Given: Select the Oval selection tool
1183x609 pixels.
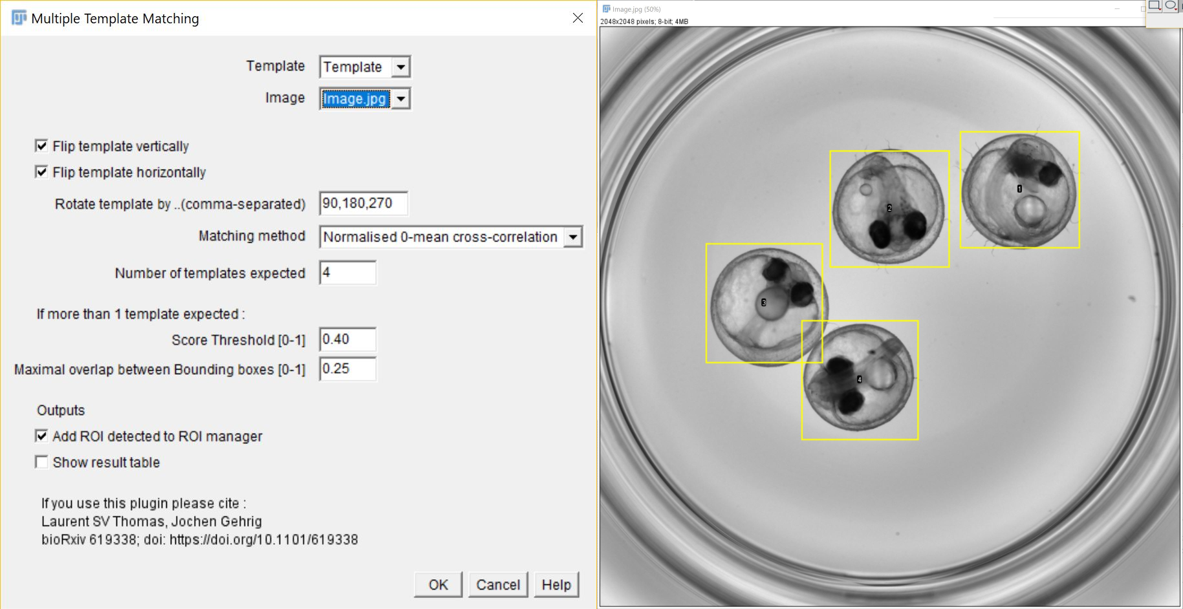Looking at the screenshot, I should 1172,5.
